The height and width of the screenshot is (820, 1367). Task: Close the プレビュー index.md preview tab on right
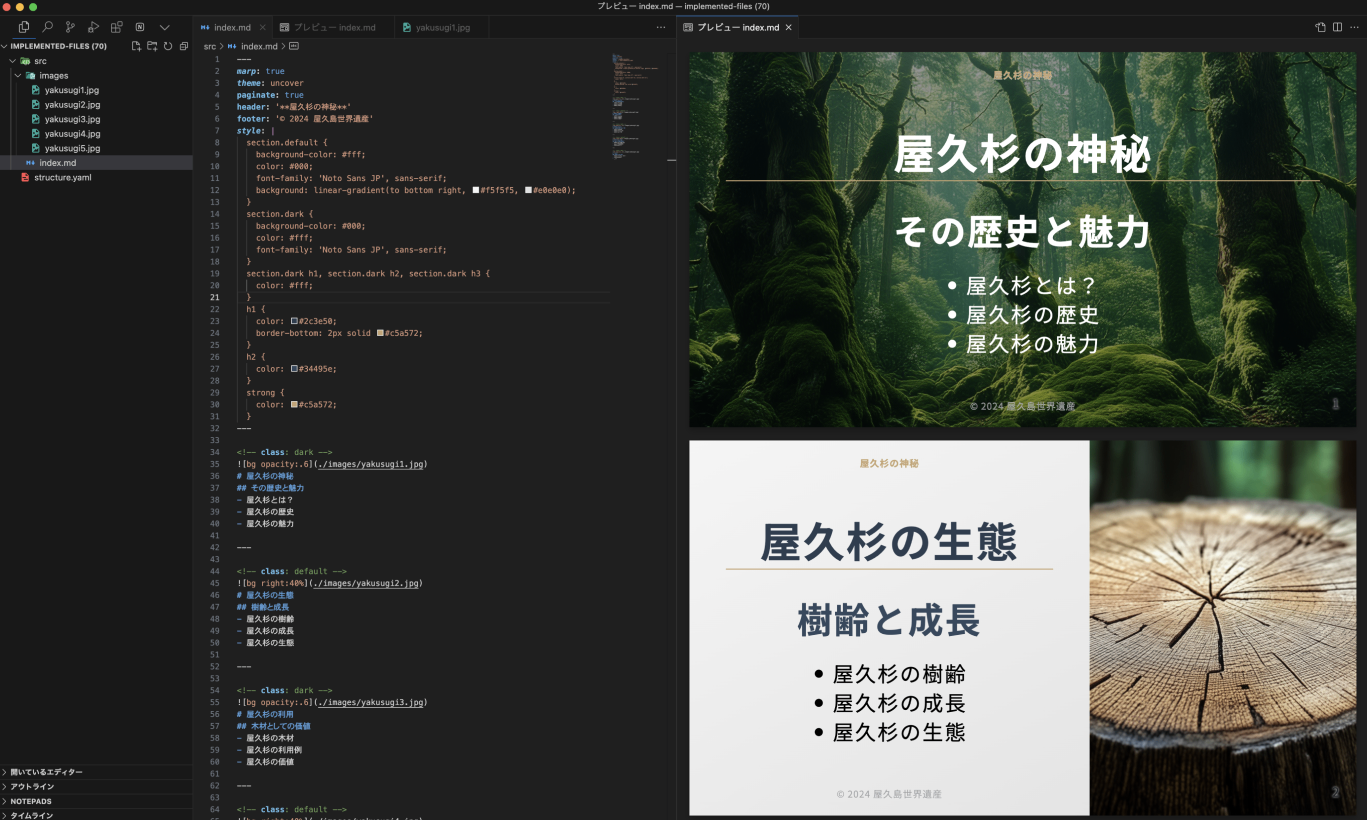[x=788, y=27]
